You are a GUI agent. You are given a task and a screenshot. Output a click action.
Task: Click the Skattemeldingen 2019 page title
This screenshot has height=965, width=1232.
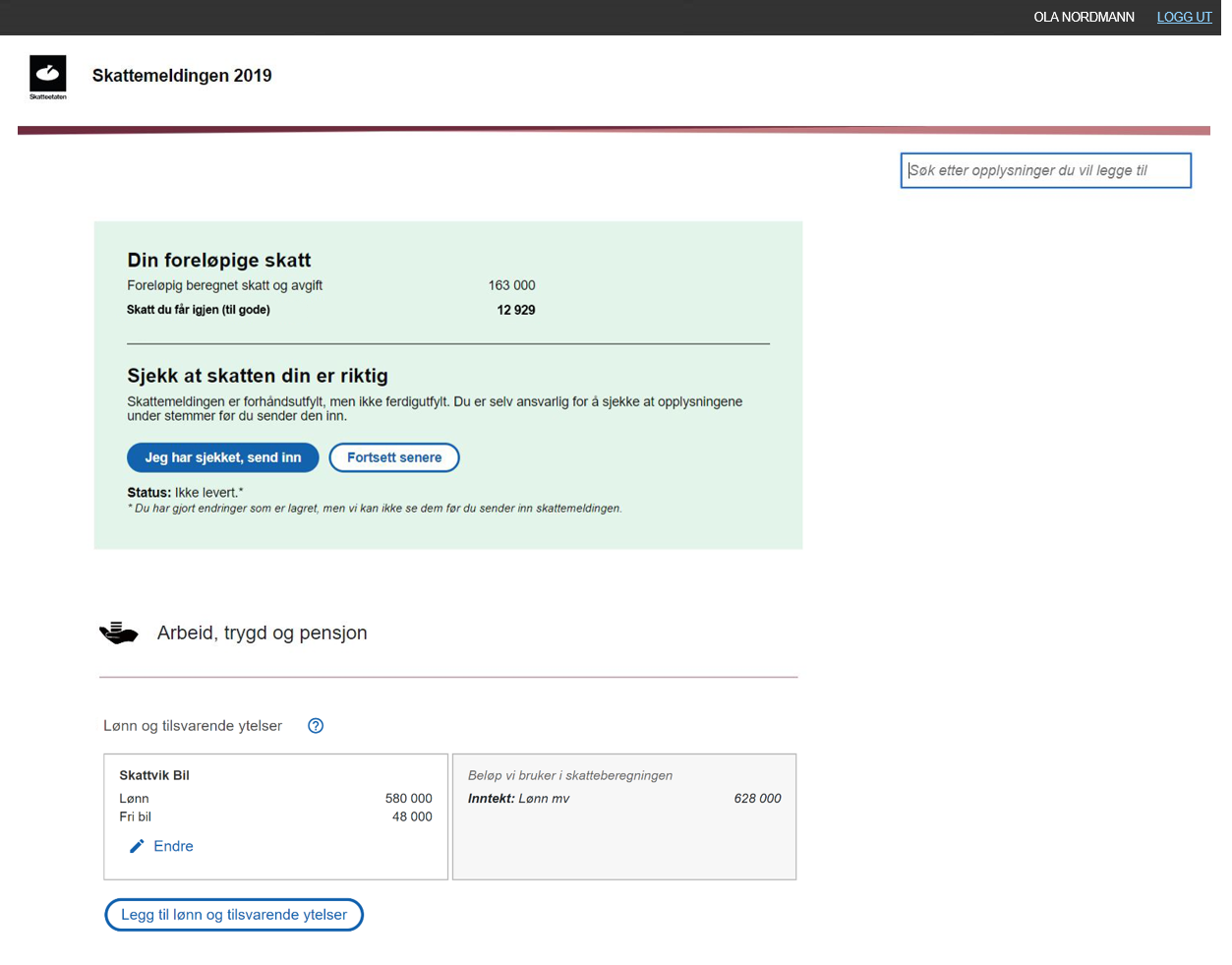click(182, 76)
